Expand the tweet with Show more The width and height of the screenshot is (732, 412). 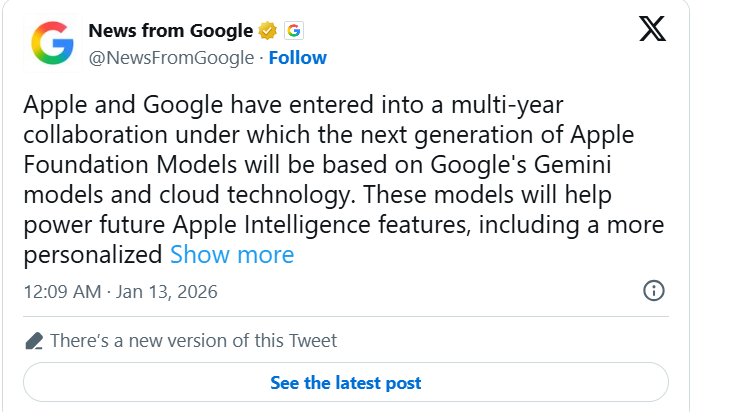click(x=232, y=255)
